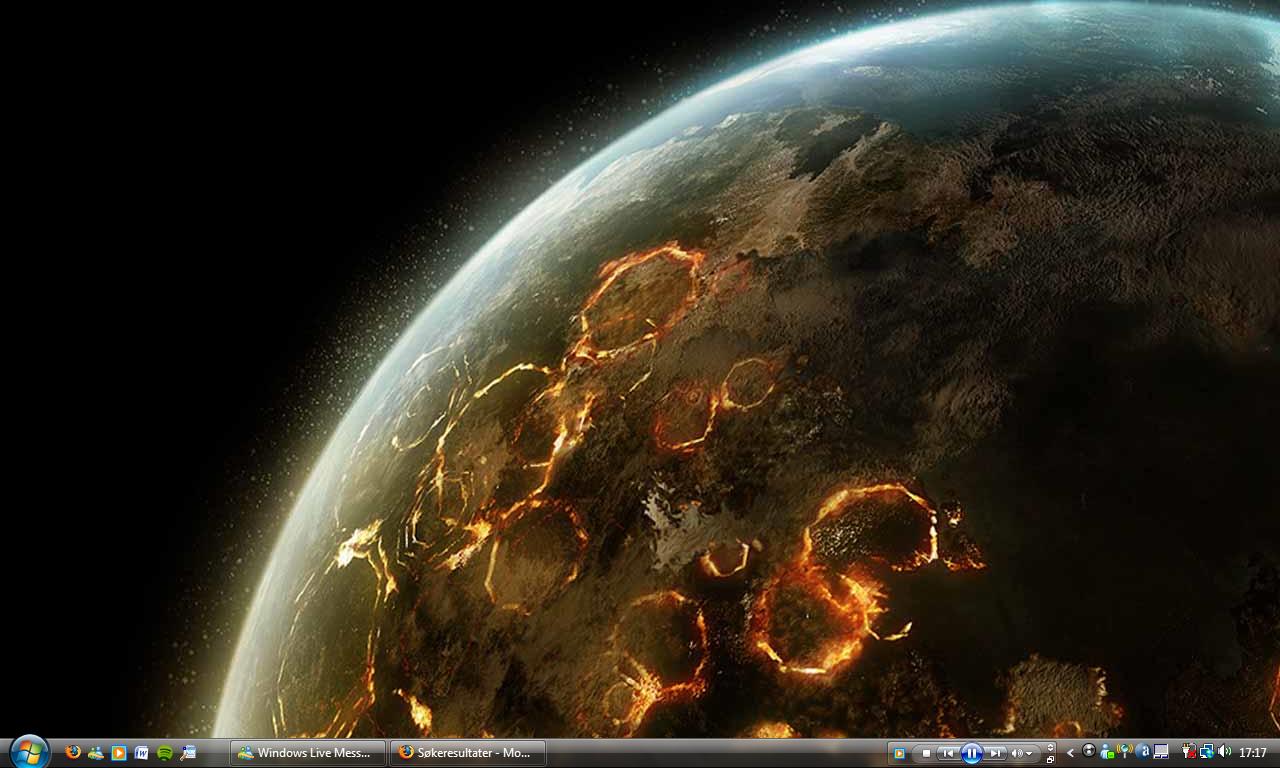The width and height of the screenshot is (1280, 768).
Task: Launch Firefox from the Quick Launch bar
Action: [x=73, y=752]
